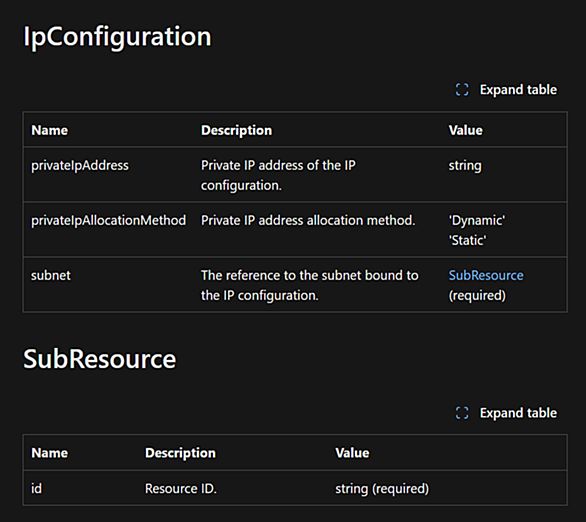This screenshot has width=586, height=522.
Task: Click the Value header in SubResource table
Action: click(x=352, y=453)
